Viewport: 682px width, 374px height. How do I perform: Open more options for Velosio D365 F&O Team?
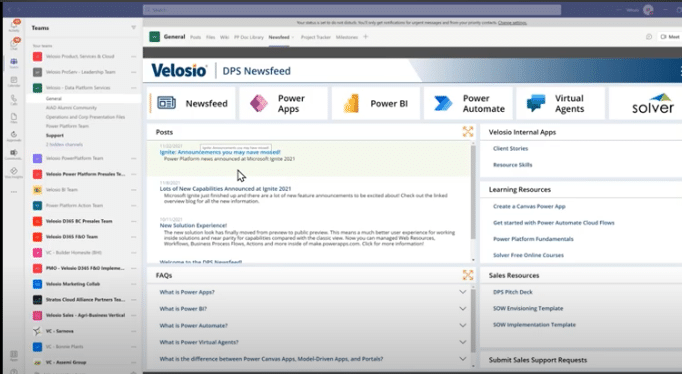pyautogui.click(x=134, y=237)
